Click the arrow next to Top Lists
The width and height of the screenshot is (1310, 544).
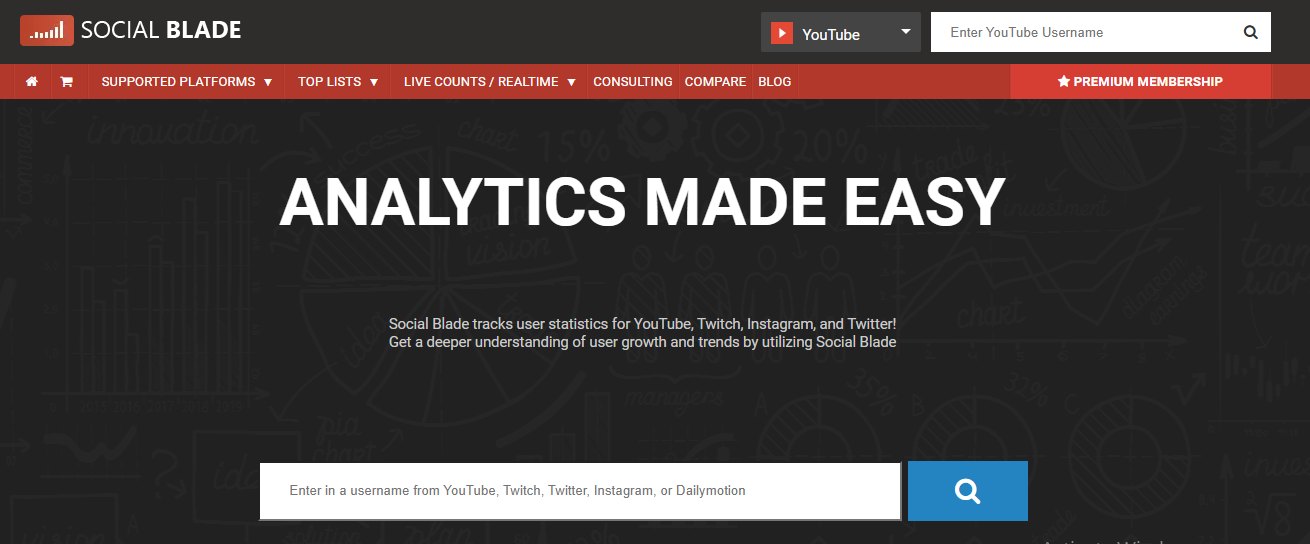click(x=374, y=82)
